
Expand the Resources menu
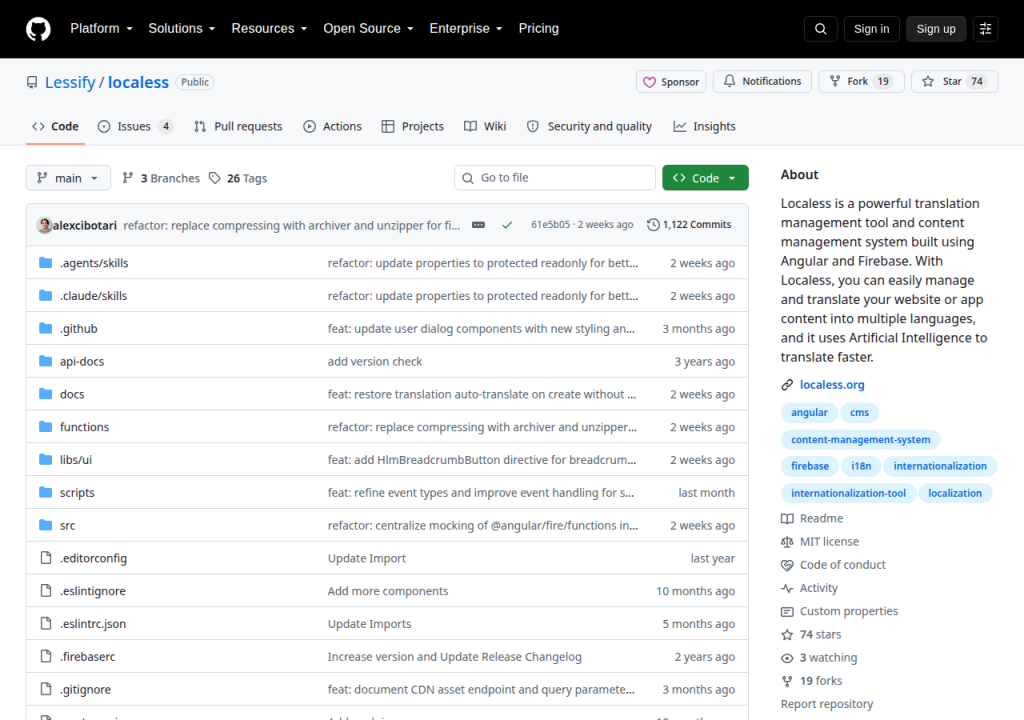point(269,29)
